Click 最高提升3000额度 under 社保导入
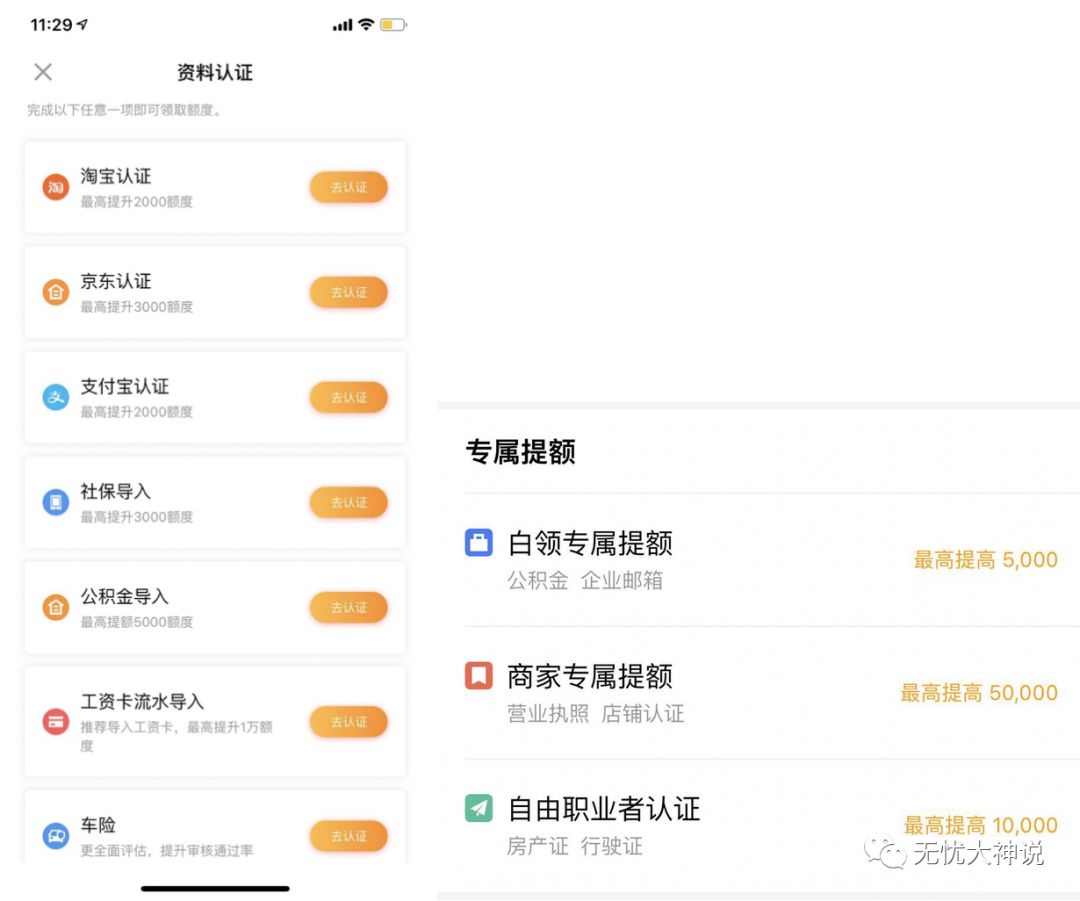The height and width of the screenshot is (901, 1080). tap(136, 517)
